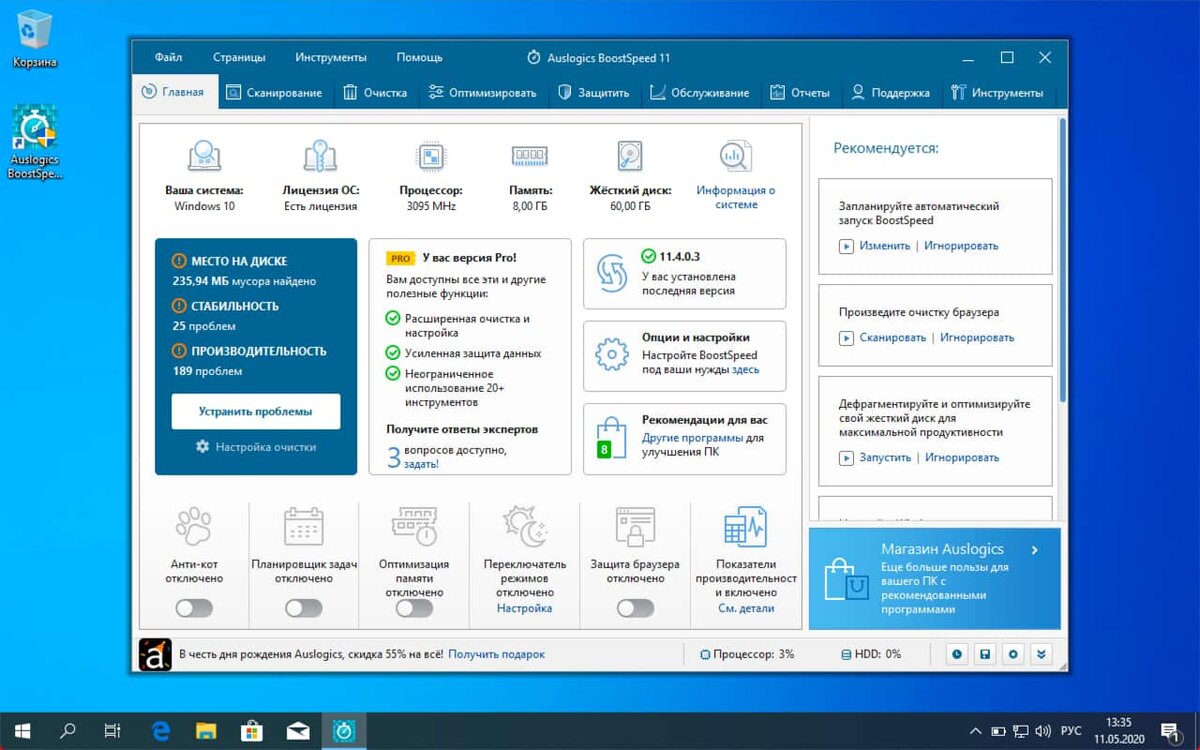
Task: Open the Action Center notification icon
Action: (1169, 731)
